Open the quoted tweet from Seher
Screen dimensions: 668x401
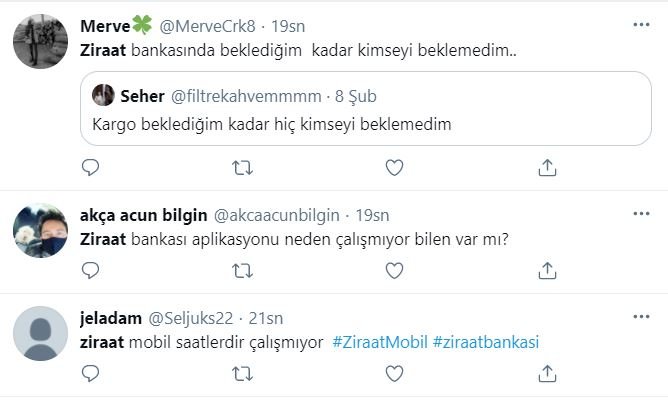pos(366,109)
